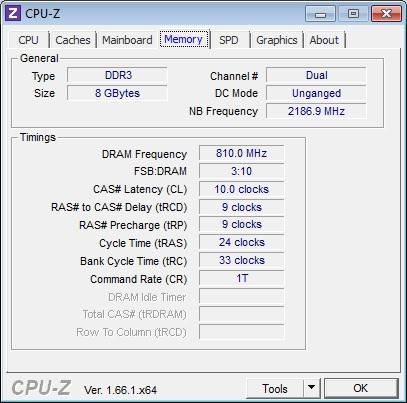Click the 1T Command Rate value
407x403 pixels.
(241, 279)
